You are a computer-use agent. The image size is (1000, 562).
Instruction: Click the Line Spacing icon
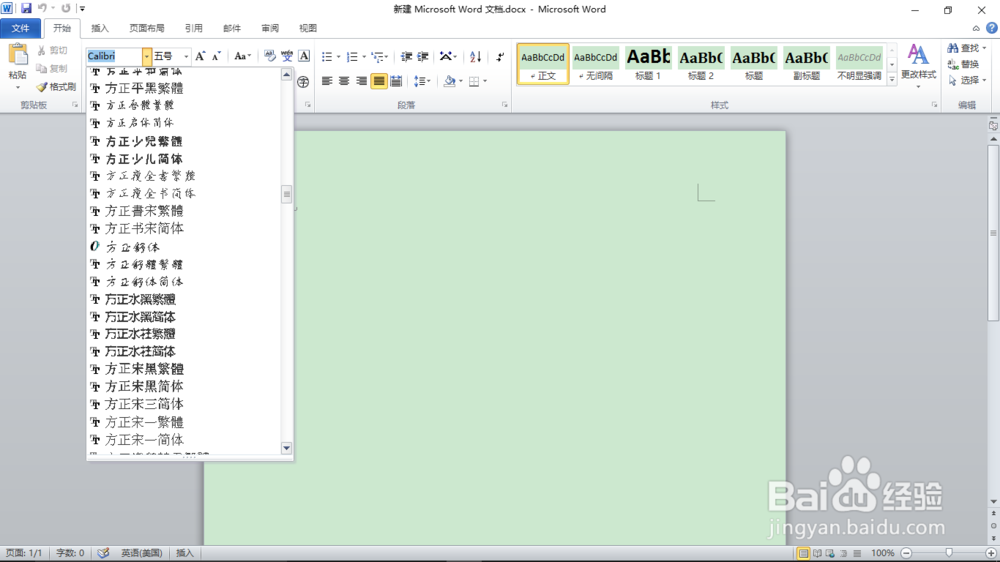419,81
